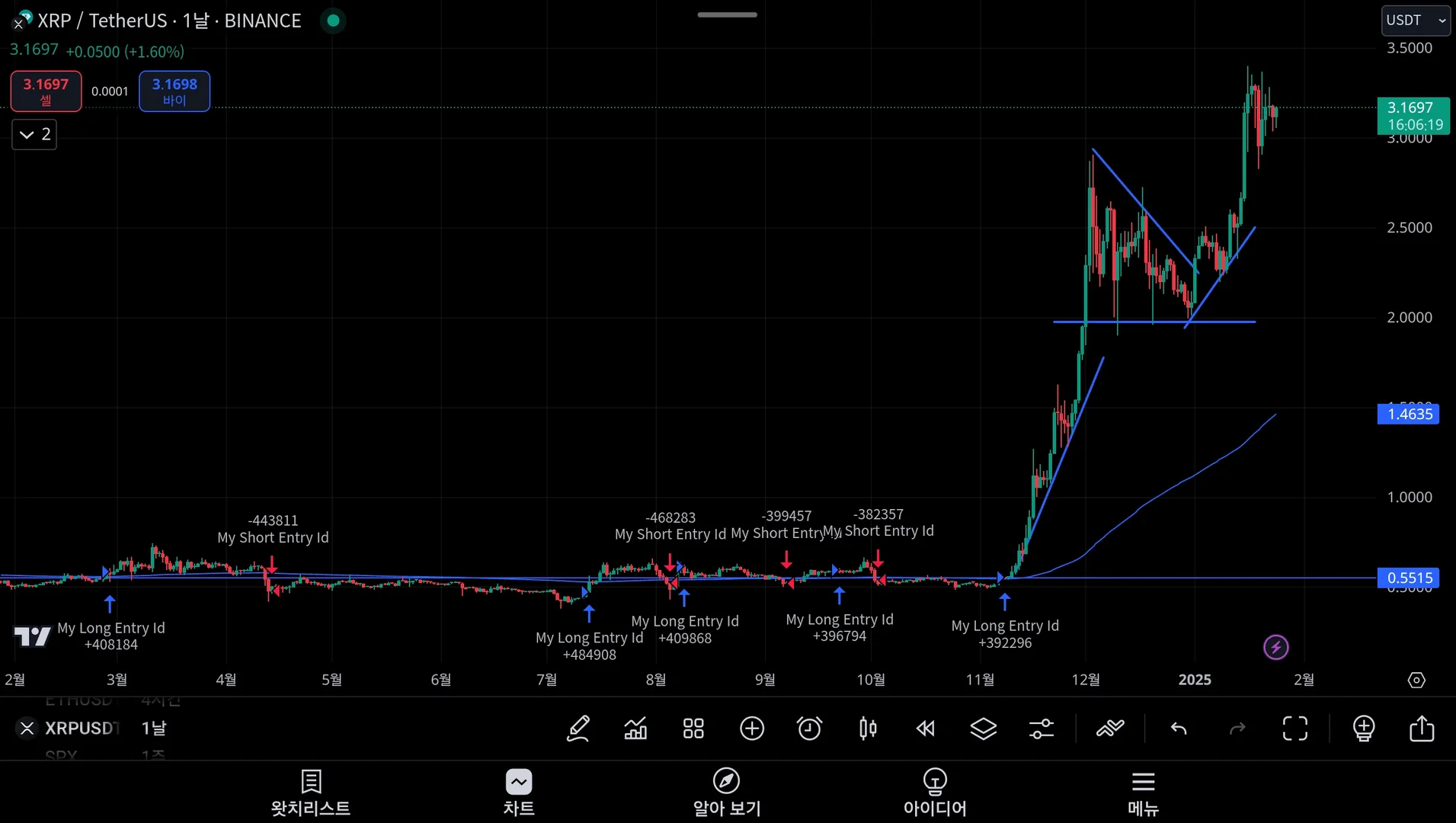Expand the collapsed indicators legend showing 2

point(34,135)
